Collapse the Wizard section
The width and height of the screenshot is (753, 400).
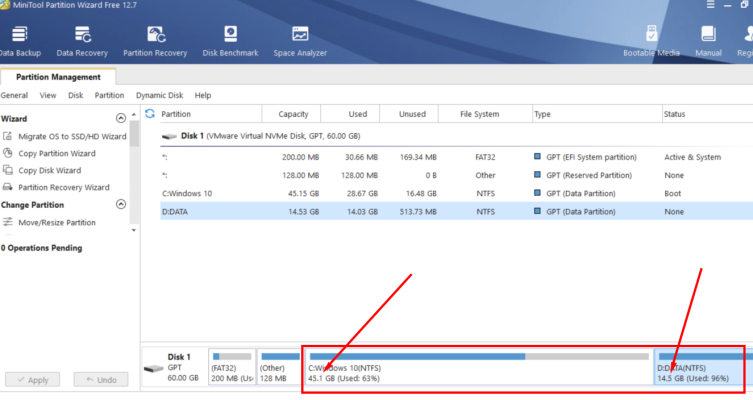pyautogui.click(x=121, y=118)
